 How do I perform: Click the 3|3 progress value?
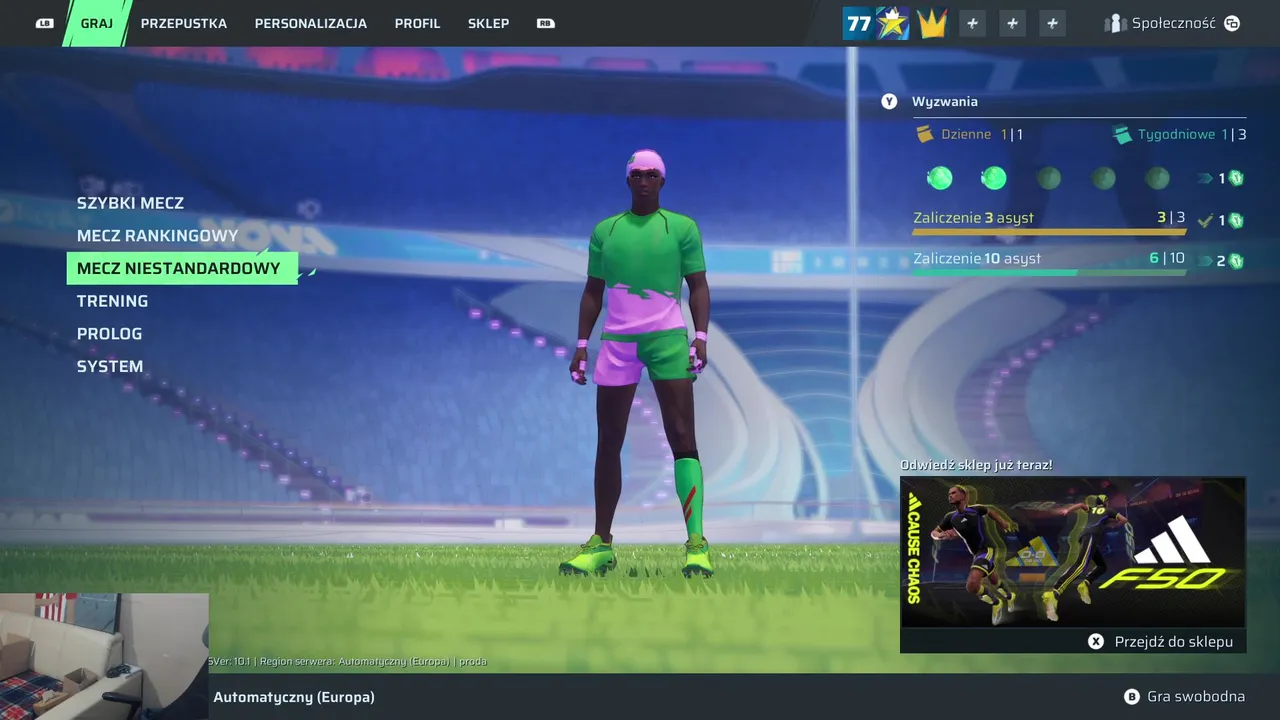(x=1171, y=218)
